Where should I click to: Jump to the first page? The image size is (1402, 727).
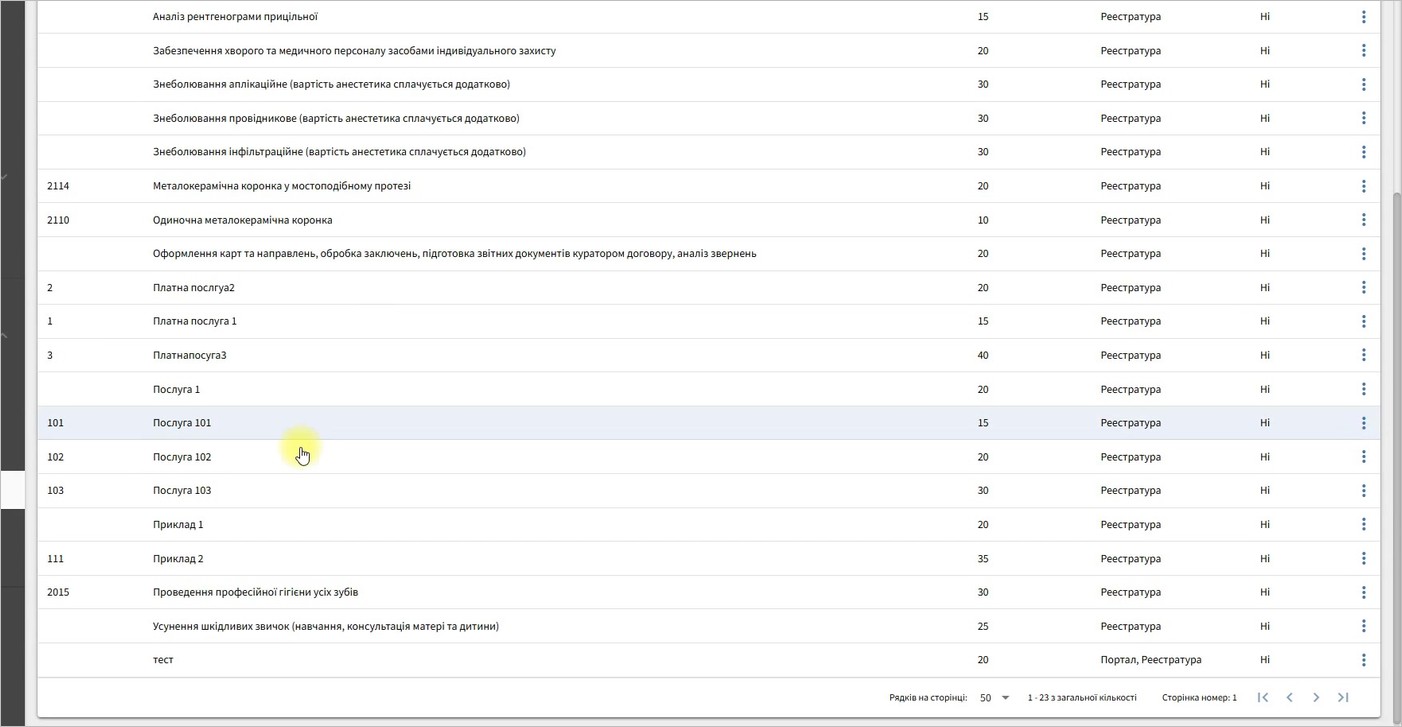pos(1263,697)
